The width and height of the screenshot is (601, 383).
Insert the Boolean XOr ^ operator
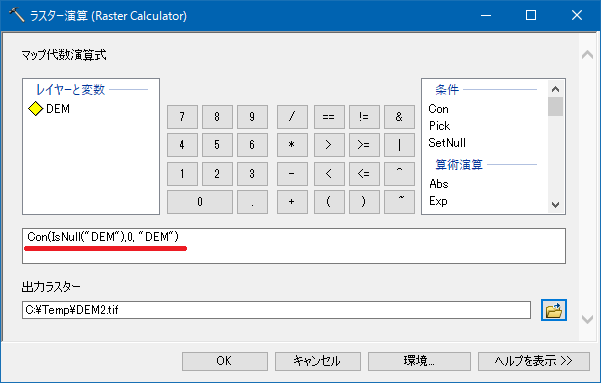tap(399, 174)
